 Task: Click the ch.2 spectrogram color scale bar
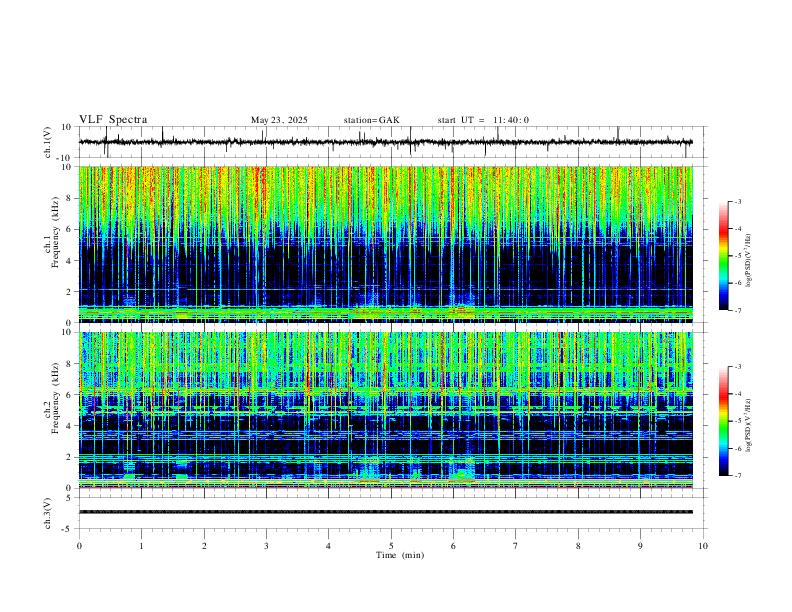coord(724,421)
